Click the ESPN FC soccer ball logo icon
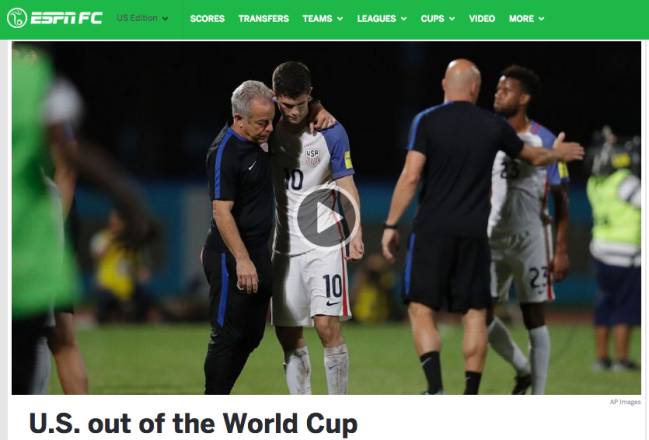Viewport: 649px width, 440px height. click(17, 18)
